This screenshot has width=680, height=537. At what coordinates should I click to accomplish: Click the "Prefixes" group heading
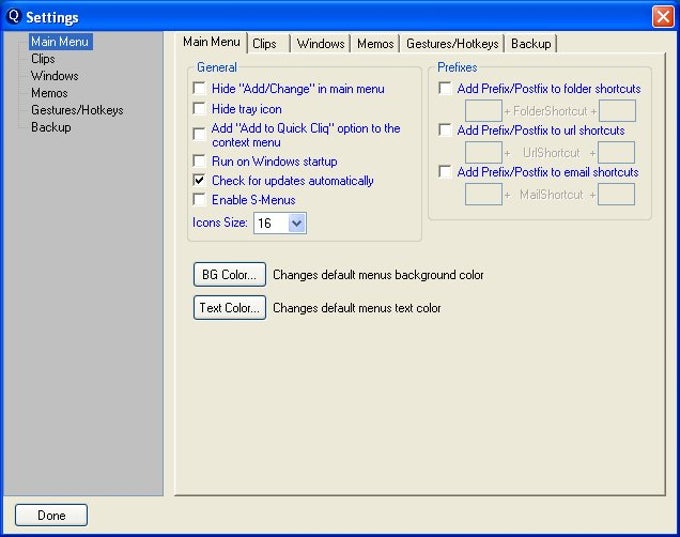pos(457,67)
